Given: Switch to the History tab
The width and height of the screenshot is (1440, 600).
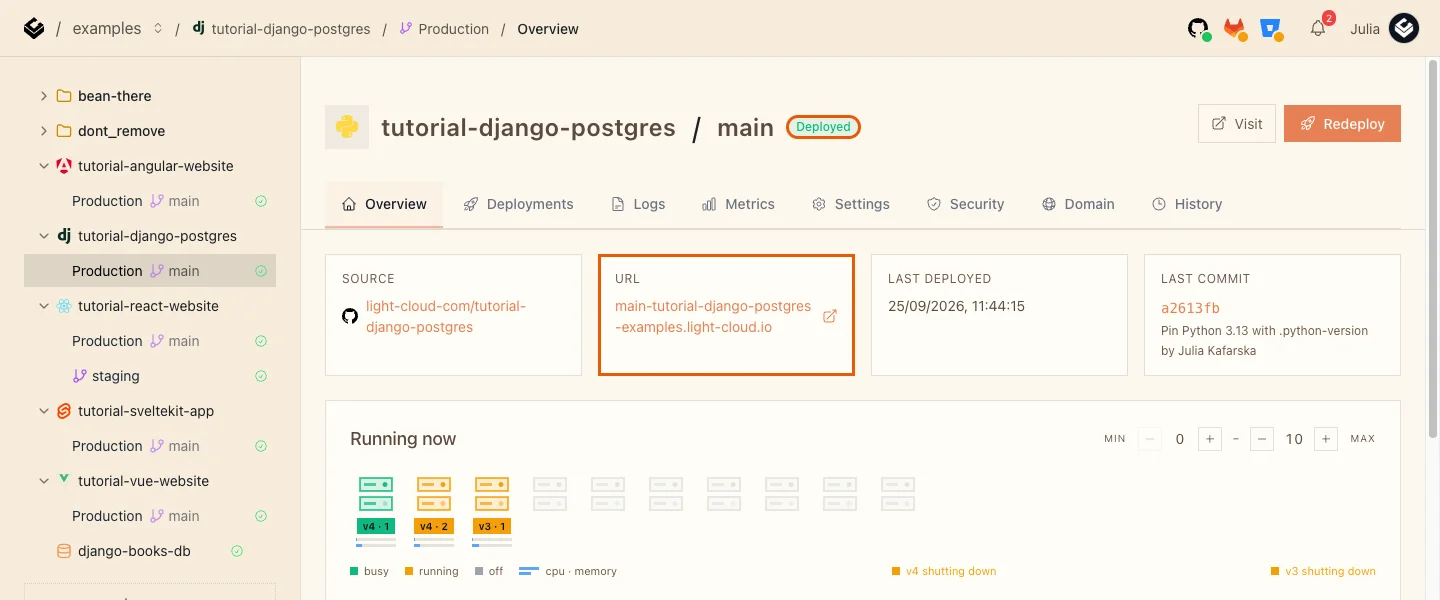Looking at the screenshot, I should pyautogui.click(x=1187, y=204).
